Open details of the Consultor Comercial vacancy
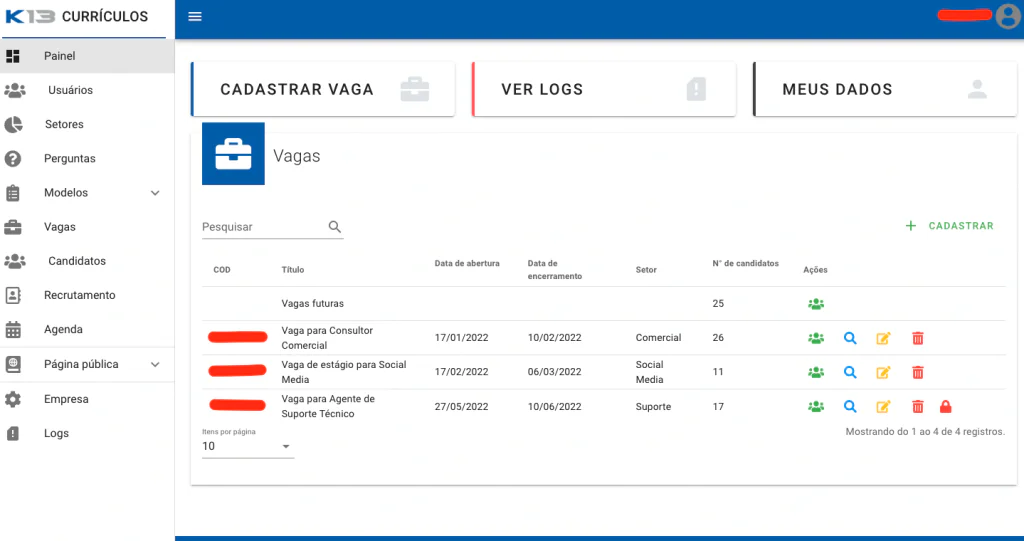Viewport: 1024px width, 541px height. (x=850, y=338)
